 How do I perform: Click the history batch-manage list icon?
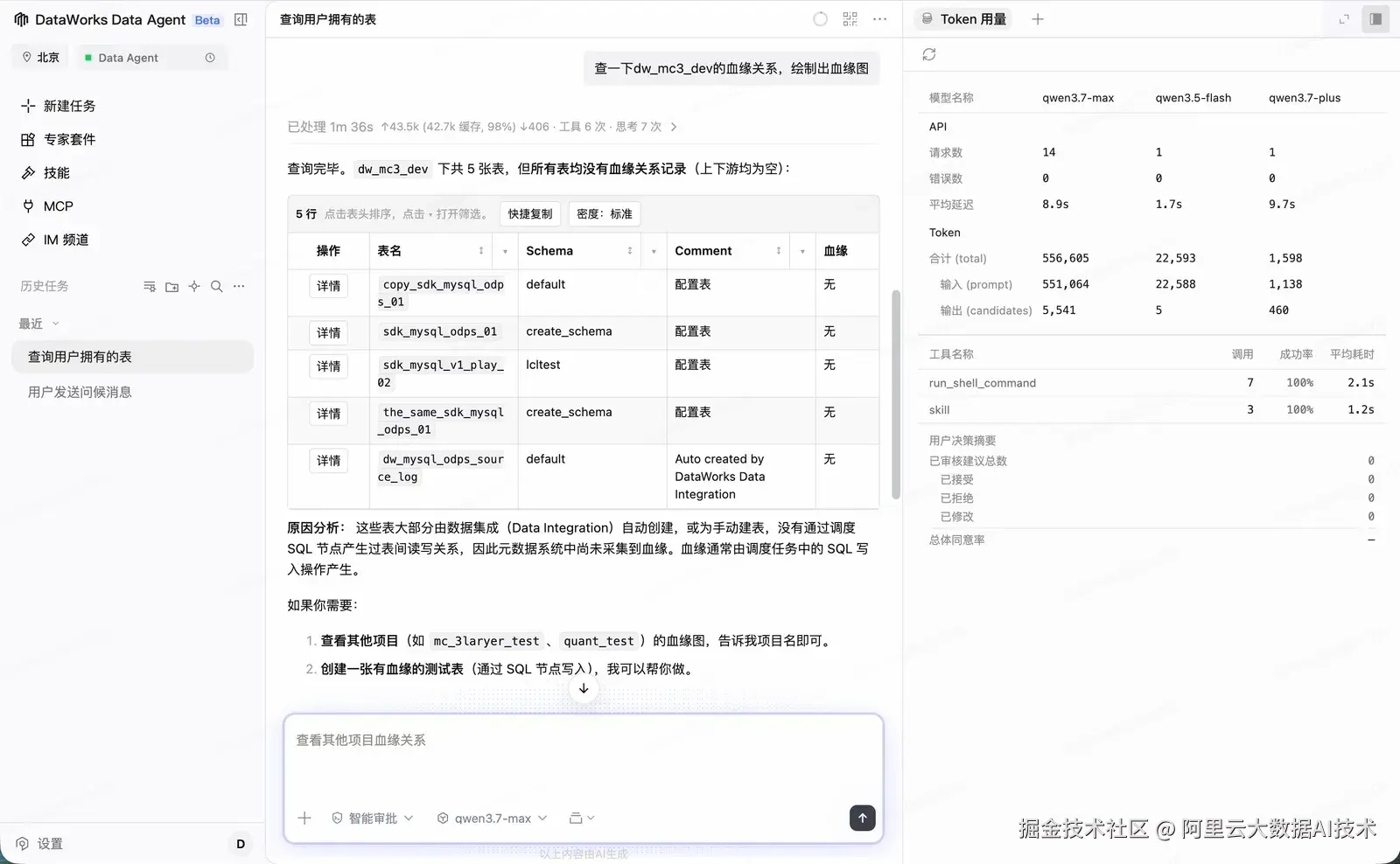[x=150, y=286]
